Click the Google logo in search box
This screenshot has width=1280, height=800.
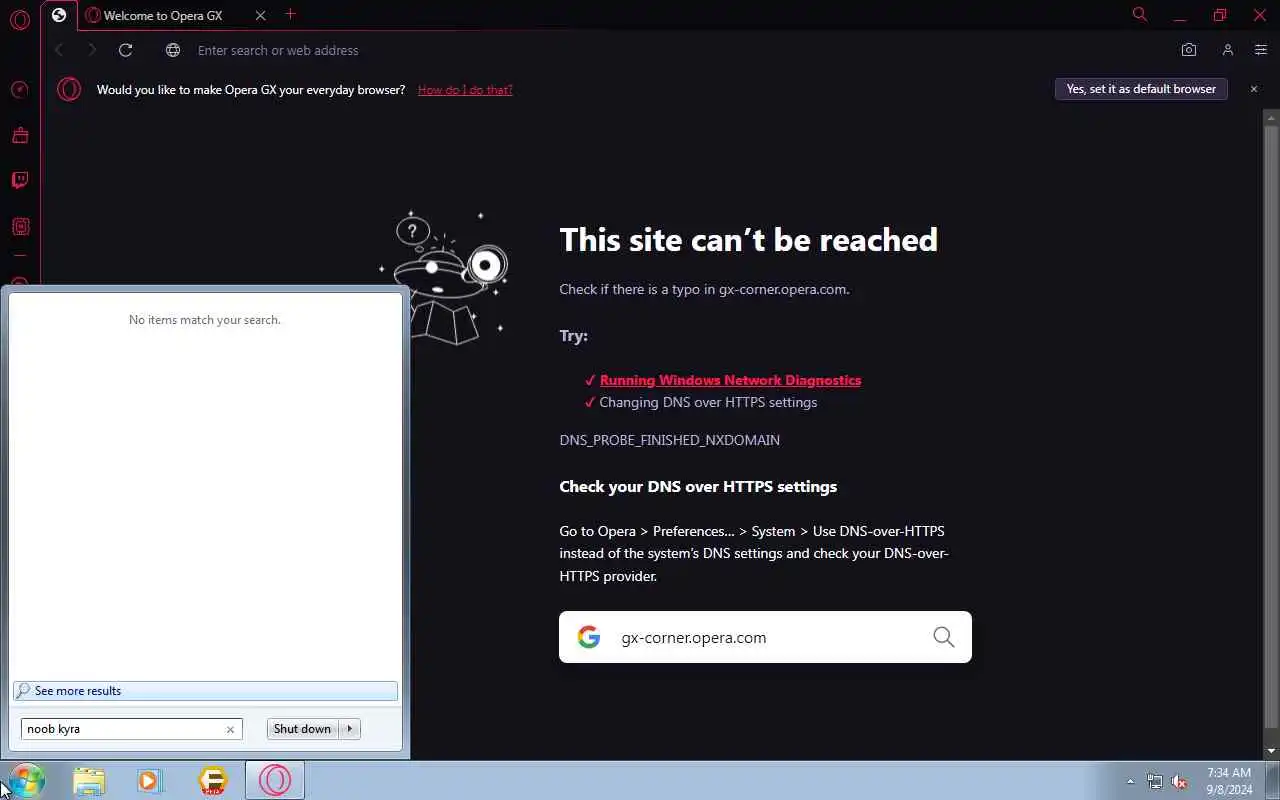click(x=589, y=637)
